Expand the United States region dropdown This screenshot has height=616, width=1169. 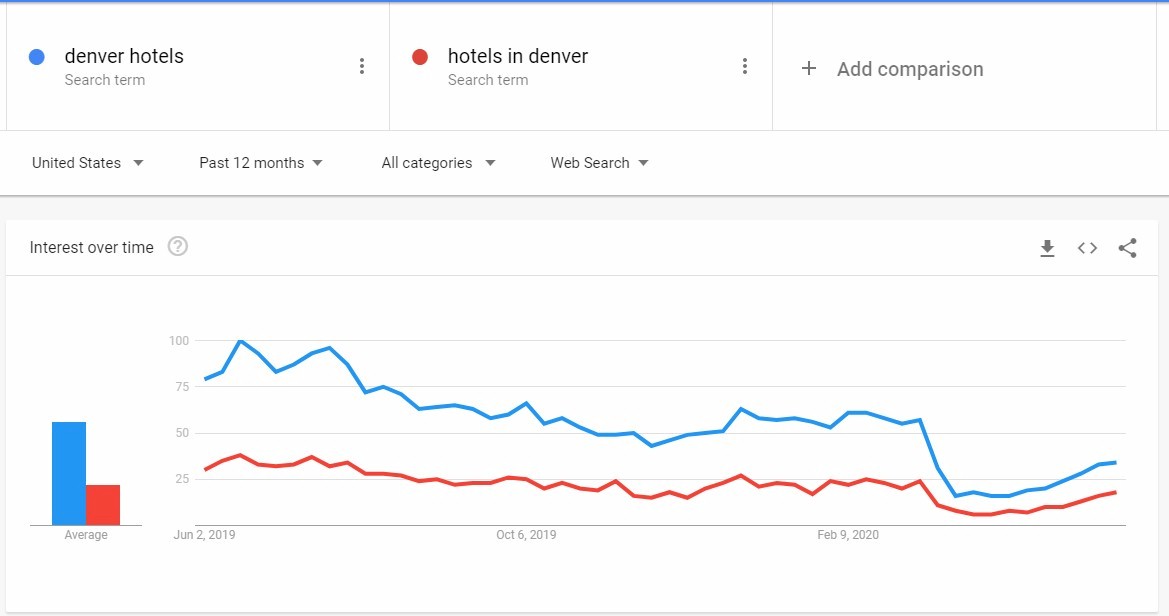(87, 163)
